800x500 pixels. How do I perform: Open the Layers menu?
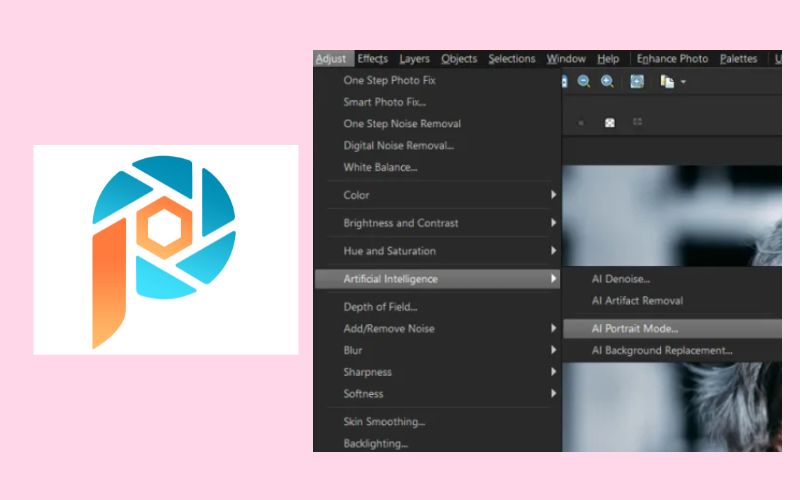[x=414, y=59]
